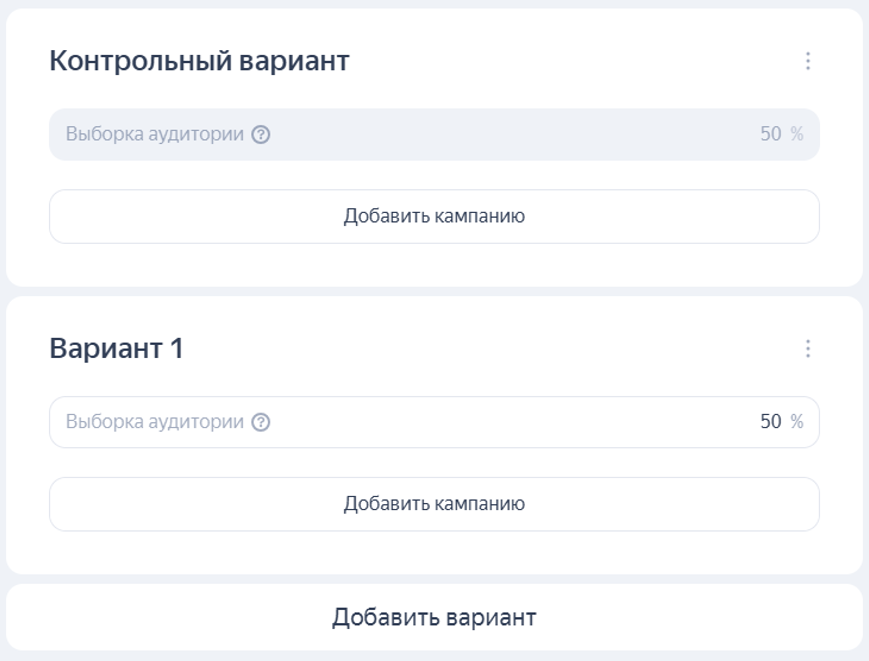The height and width of the screenshot is (661, 869).
Task: Click the word Контрольный in the first heading
Action: (x=139, y=61)
